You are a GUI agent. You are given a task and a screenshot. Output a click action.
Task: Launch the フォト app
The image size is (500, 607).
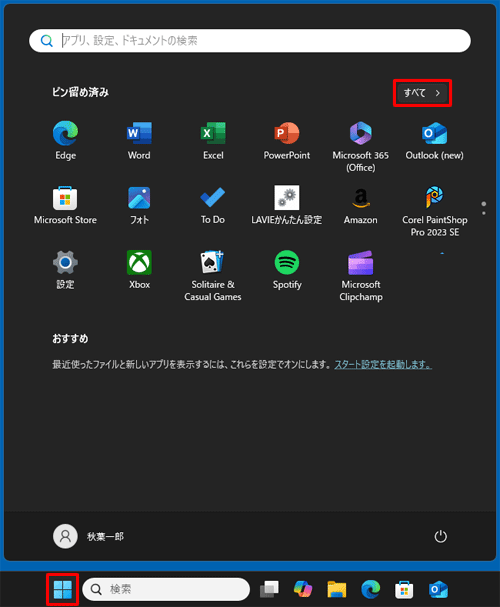point(139,206)
